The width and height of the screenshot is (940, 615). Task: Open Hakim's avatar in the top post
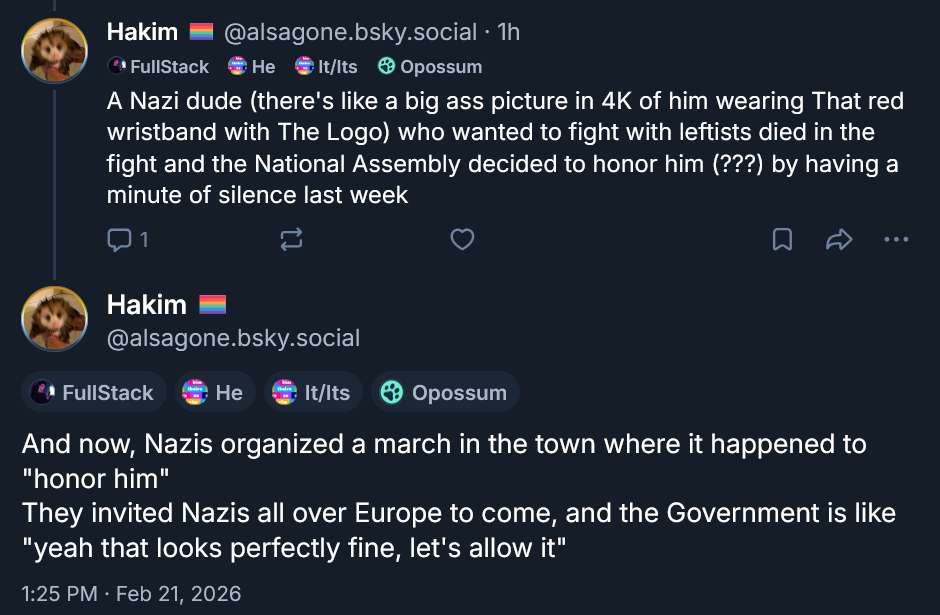54,50
